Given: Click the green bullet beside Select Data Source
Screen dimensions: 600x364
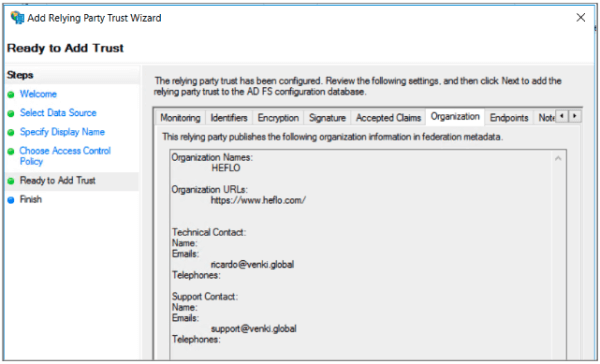Looking at the screenshot, I should point(11,113).
